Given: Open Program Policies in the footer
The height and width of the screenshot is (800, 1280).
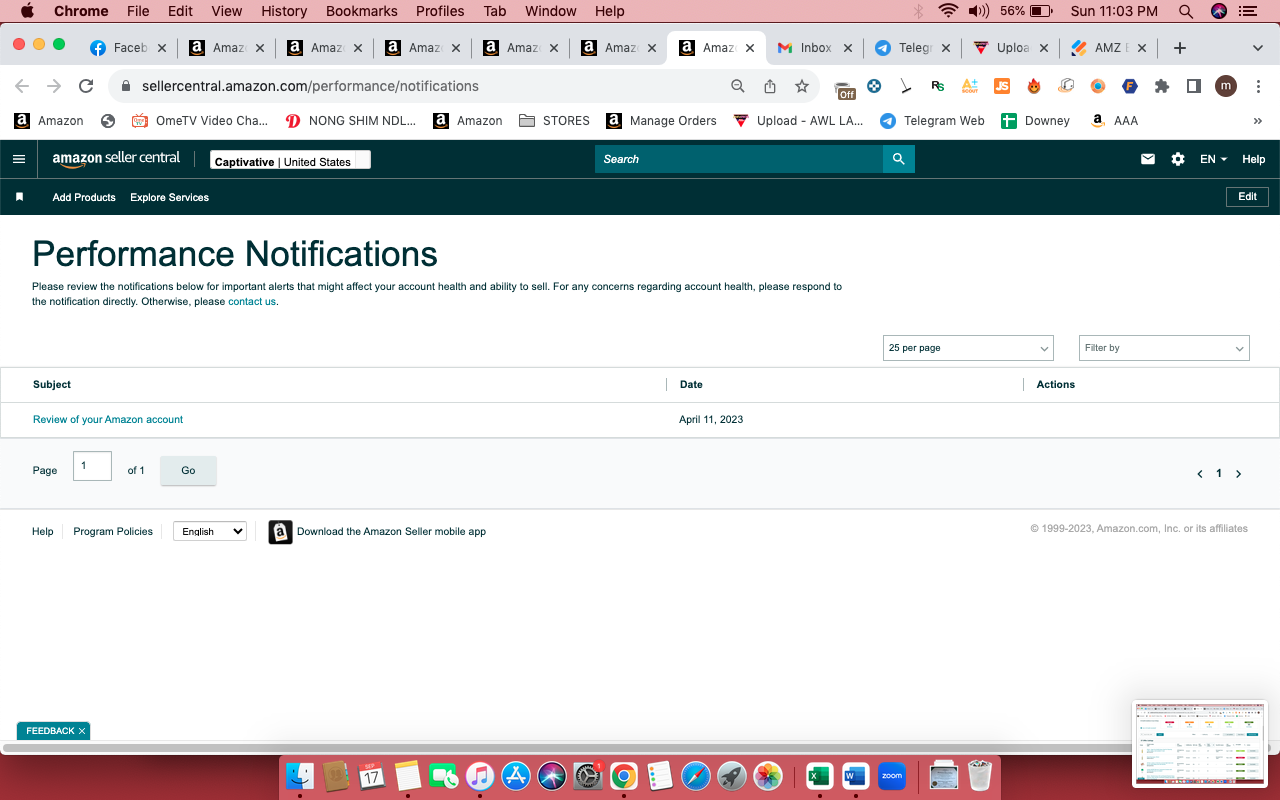Looking at the screenshot, I should 113,532.
